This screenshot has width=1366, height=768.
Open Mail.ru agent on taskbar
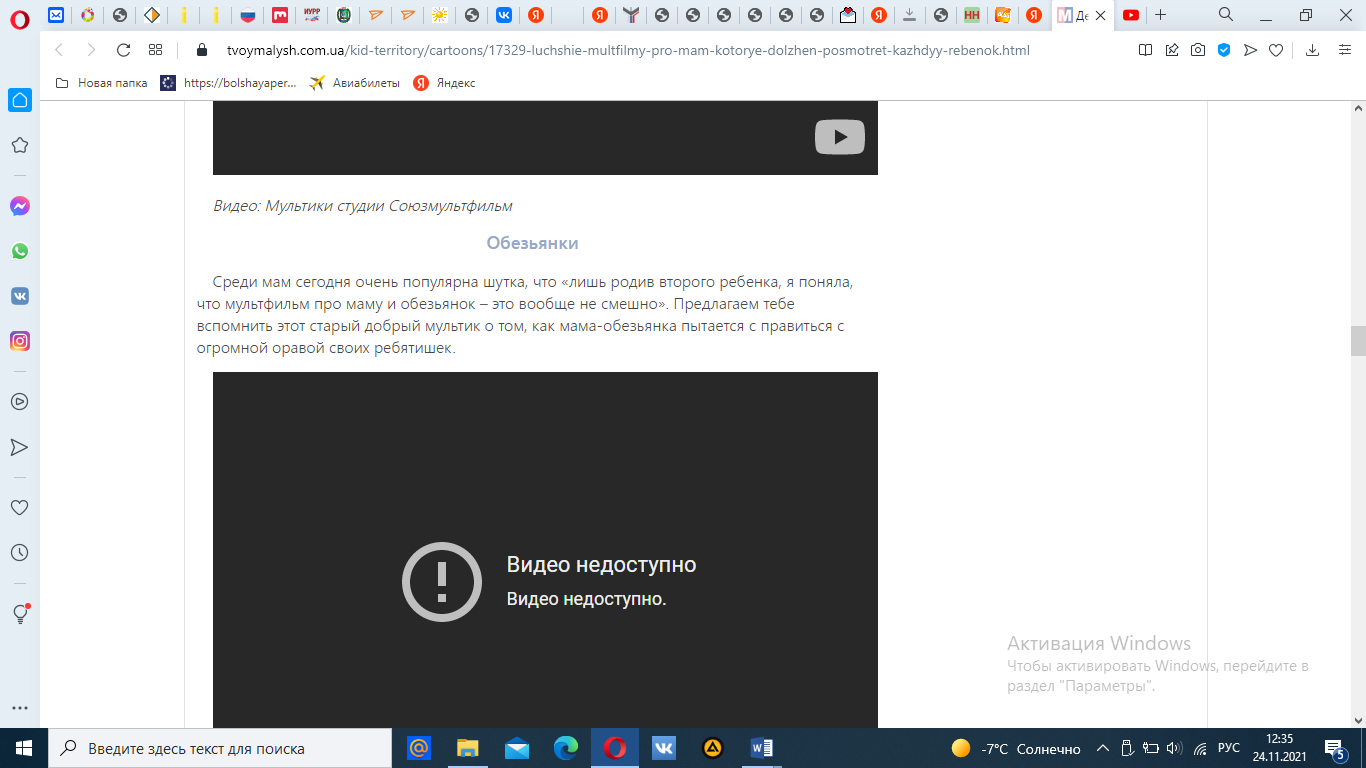(420, 748)
